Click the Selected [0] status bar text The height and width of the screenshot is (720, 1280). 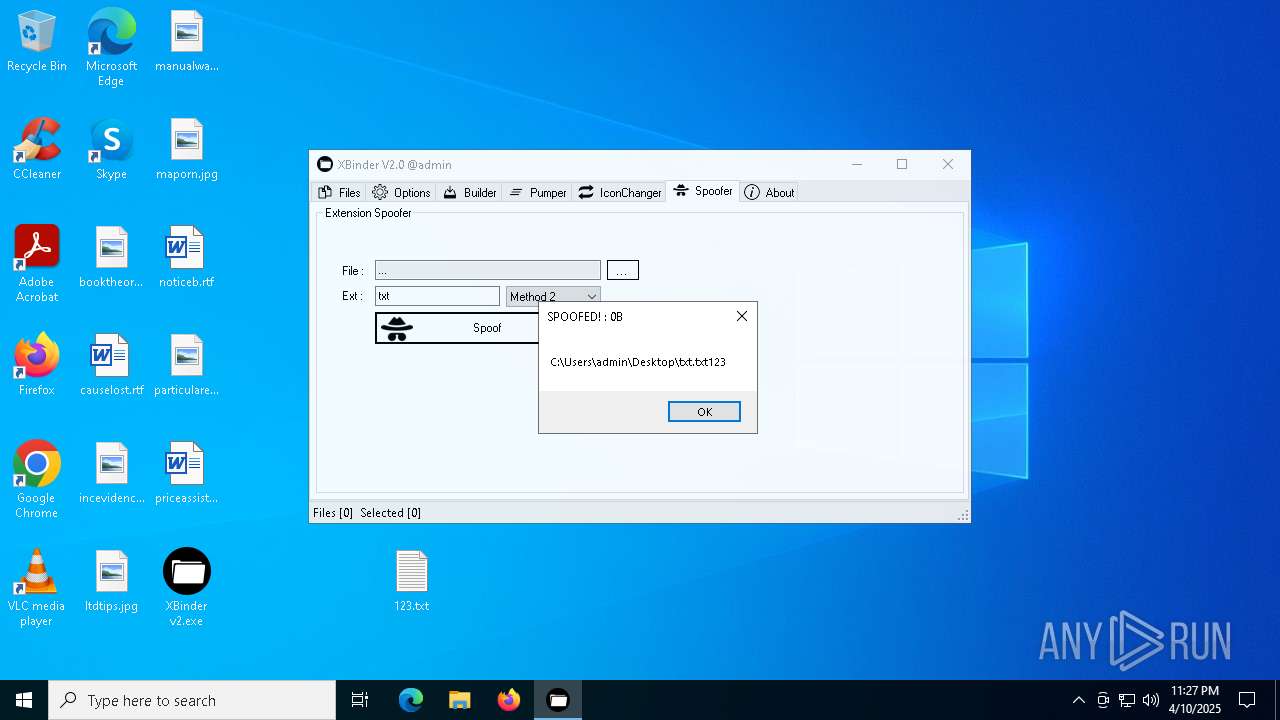point(390,513)
